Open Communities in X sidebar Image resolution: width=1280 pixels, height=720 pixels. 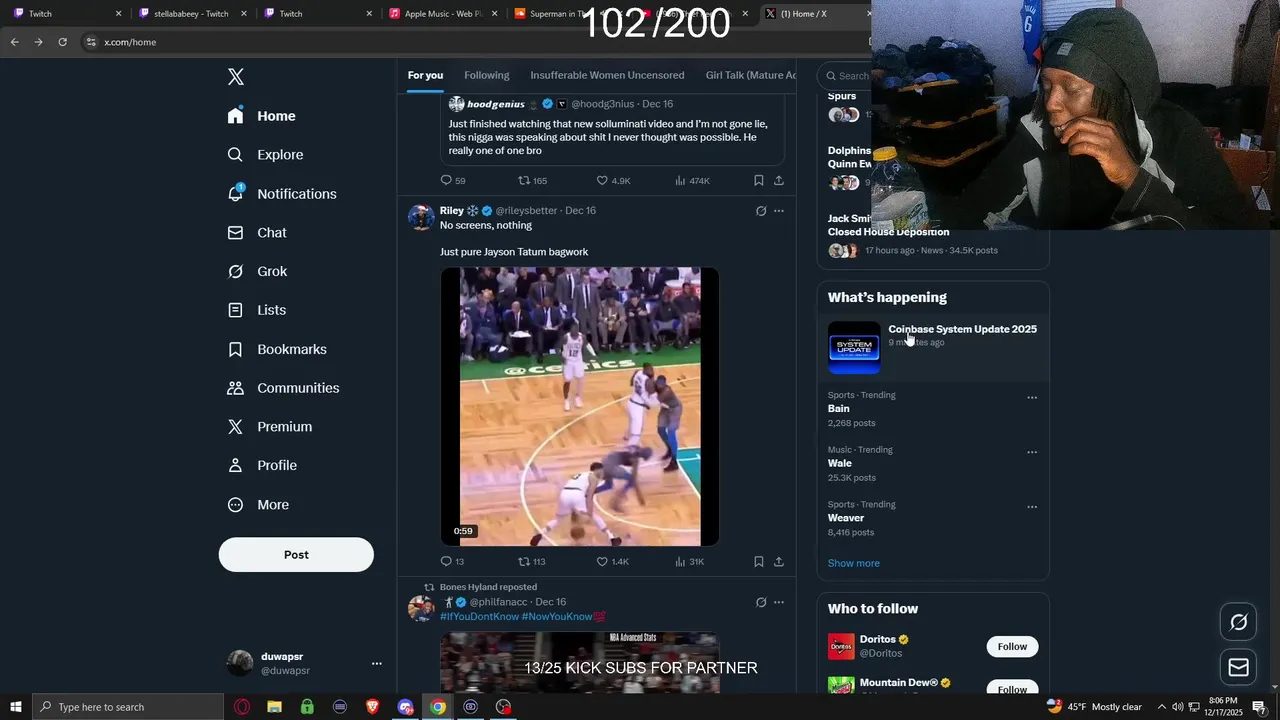click(283, 388)
